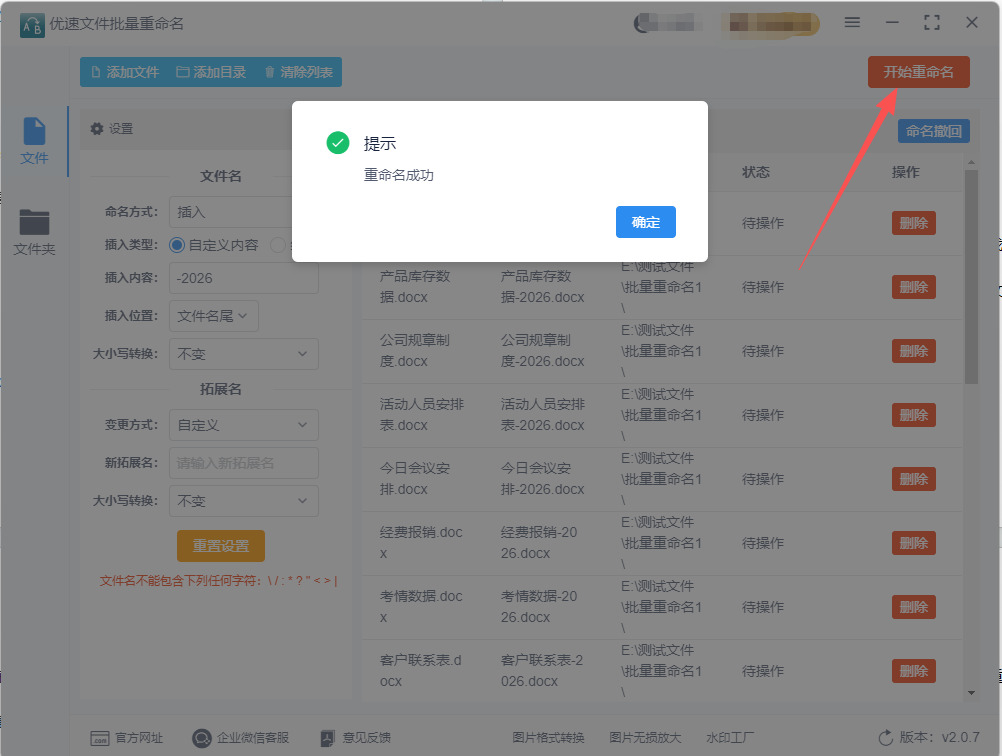Viewport: 1002px width, 756px height.
Task: Click the version refresh icon
Action: click(885, 738)
